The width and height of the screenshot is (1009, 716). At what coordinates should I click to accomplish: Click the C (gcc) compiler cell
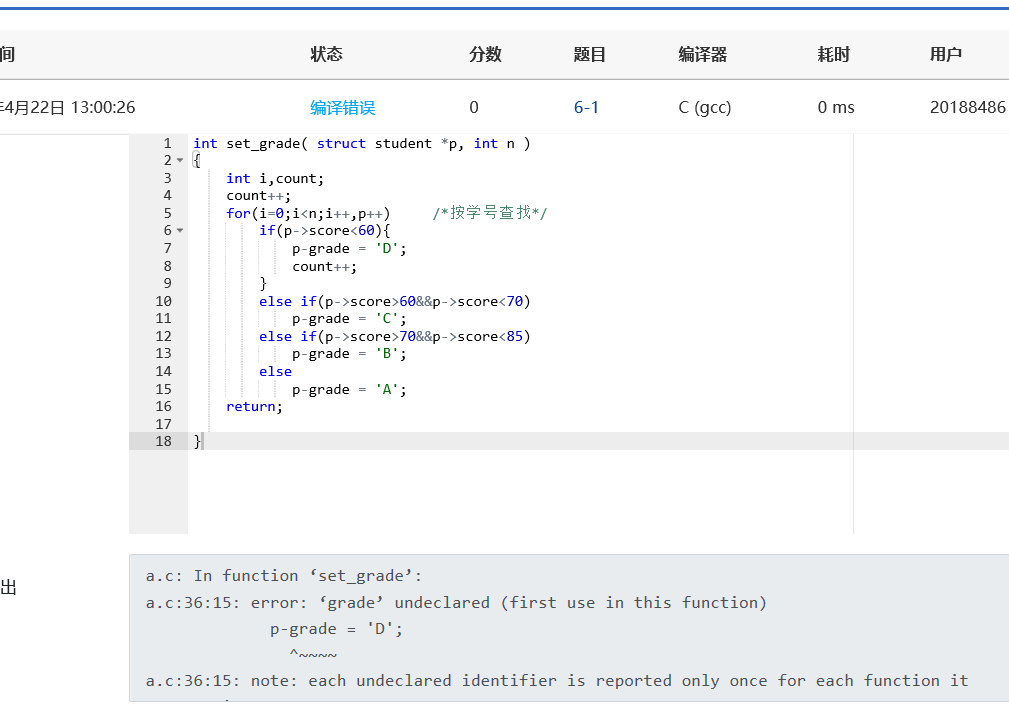(x=705, y=107)
